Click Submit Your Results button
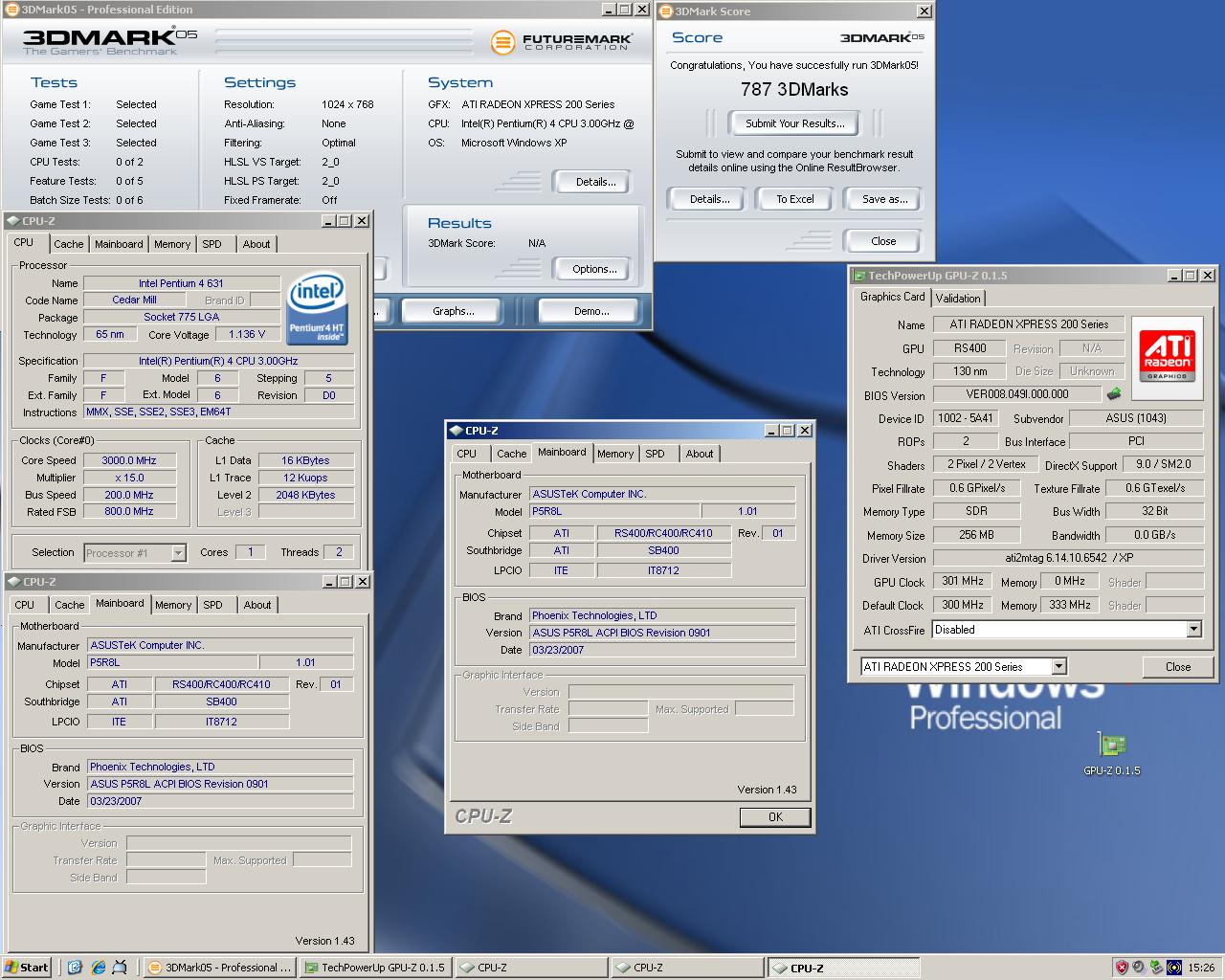 794,123
